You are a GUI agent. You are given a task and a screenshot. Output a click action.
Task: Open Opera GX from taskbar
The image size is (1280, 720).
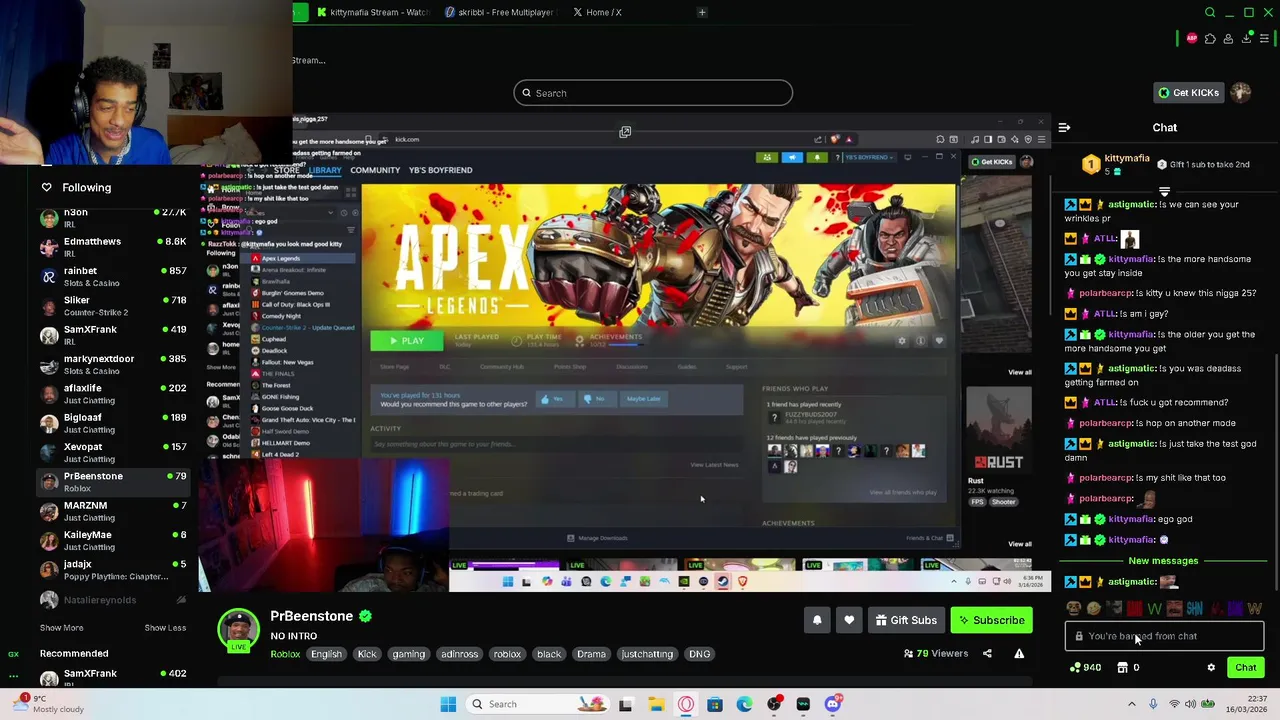[x=686, y=704]
